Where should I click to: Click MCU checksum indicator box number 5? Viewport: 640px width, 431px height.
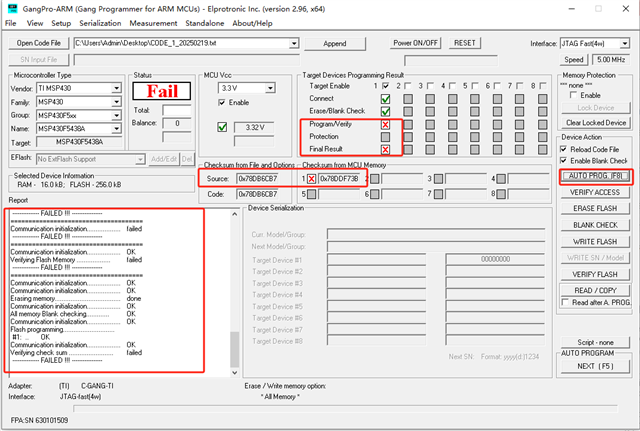pyautogui.click(x=311, y=194)
